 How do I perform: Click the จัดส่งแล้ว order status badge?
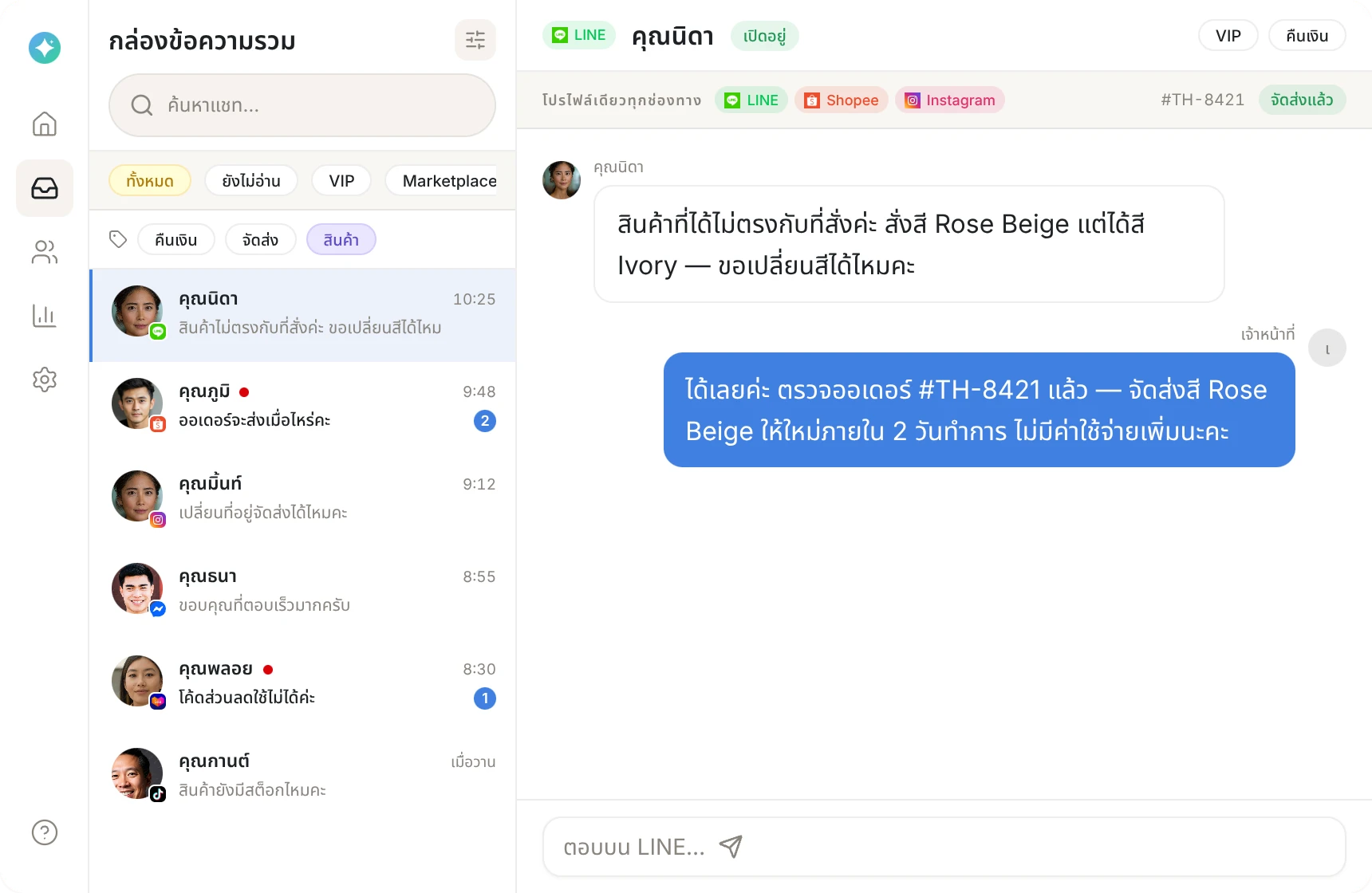point(1303,100)
